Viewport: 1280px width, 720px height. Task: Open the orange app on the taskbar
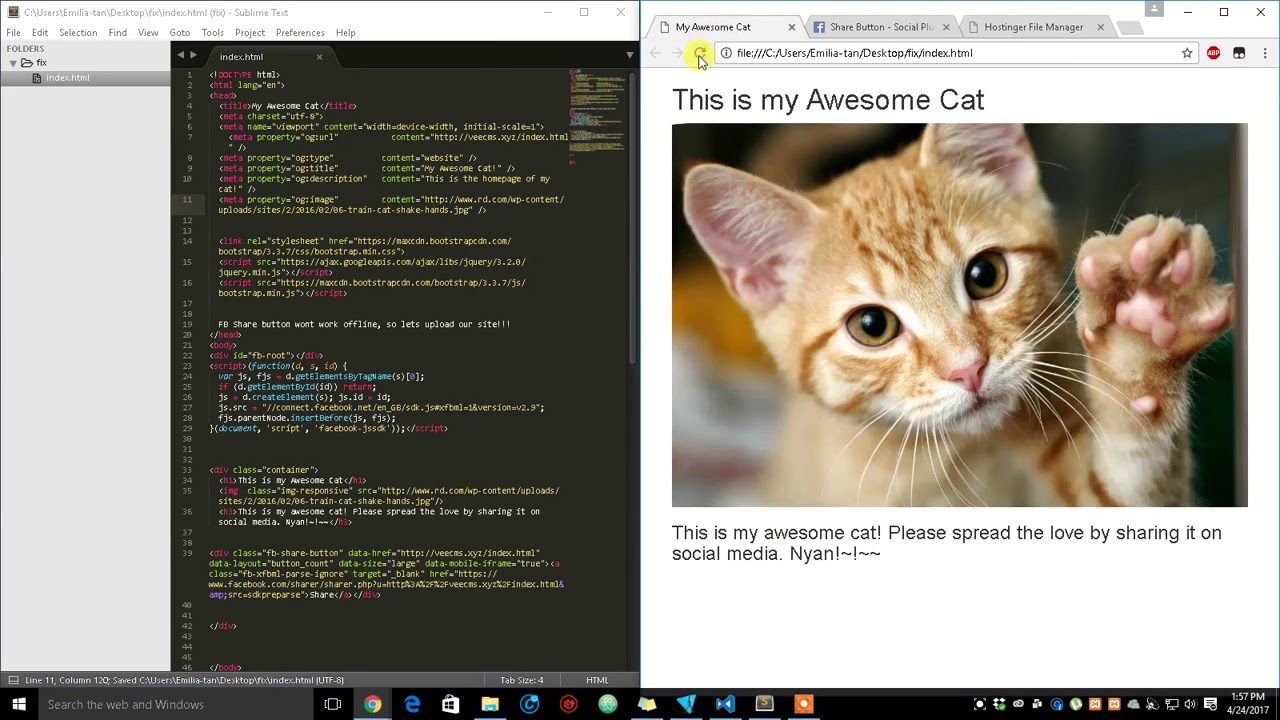(x=803, y=704)
